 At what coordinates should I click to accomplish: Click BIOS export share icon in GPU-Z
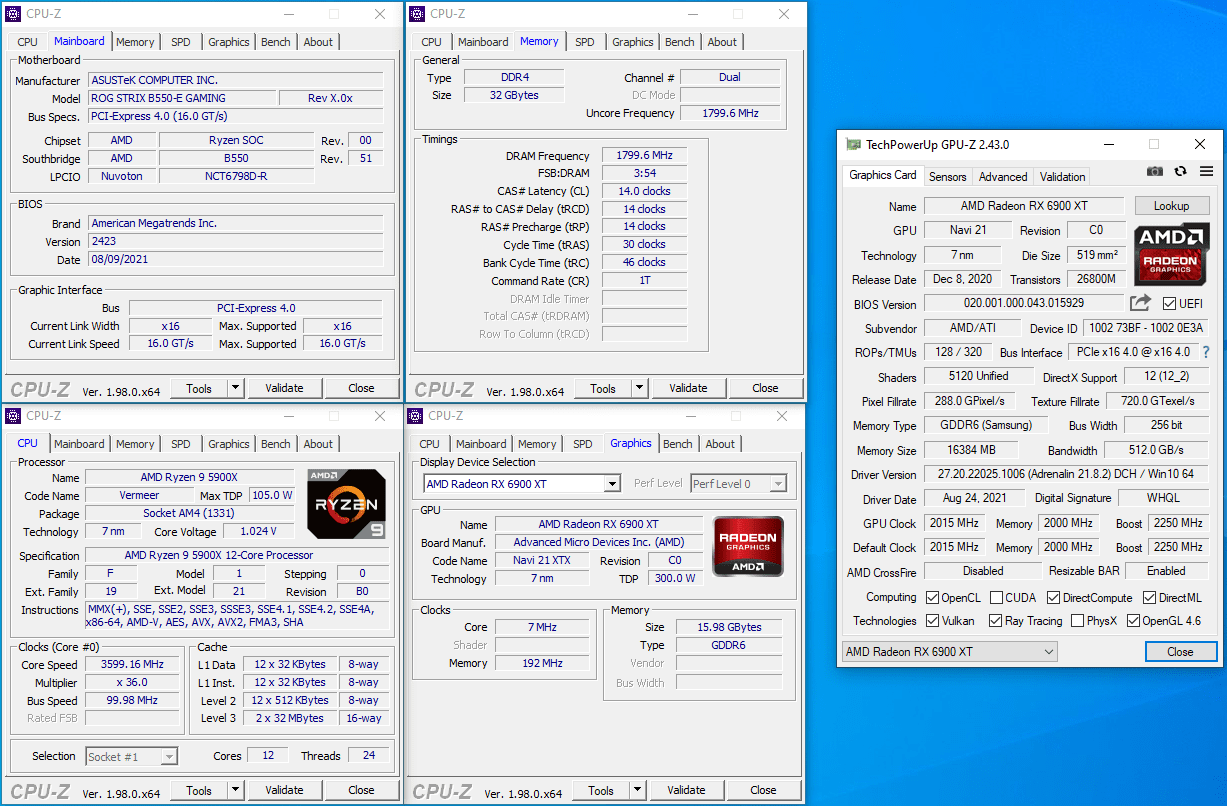pos(1141,303)
